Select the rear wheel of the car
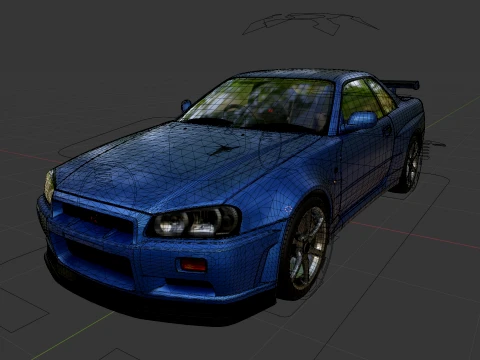The height and width of the screenshot is (360, 480). pyautogui.click(x=411, y=163)
